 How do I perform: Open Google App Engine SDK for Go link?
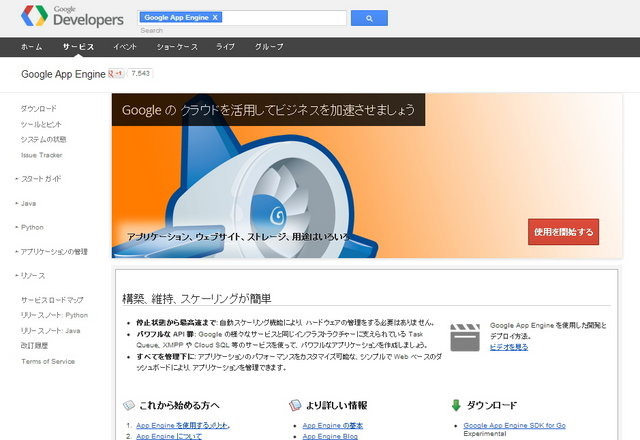coord(514,425)
